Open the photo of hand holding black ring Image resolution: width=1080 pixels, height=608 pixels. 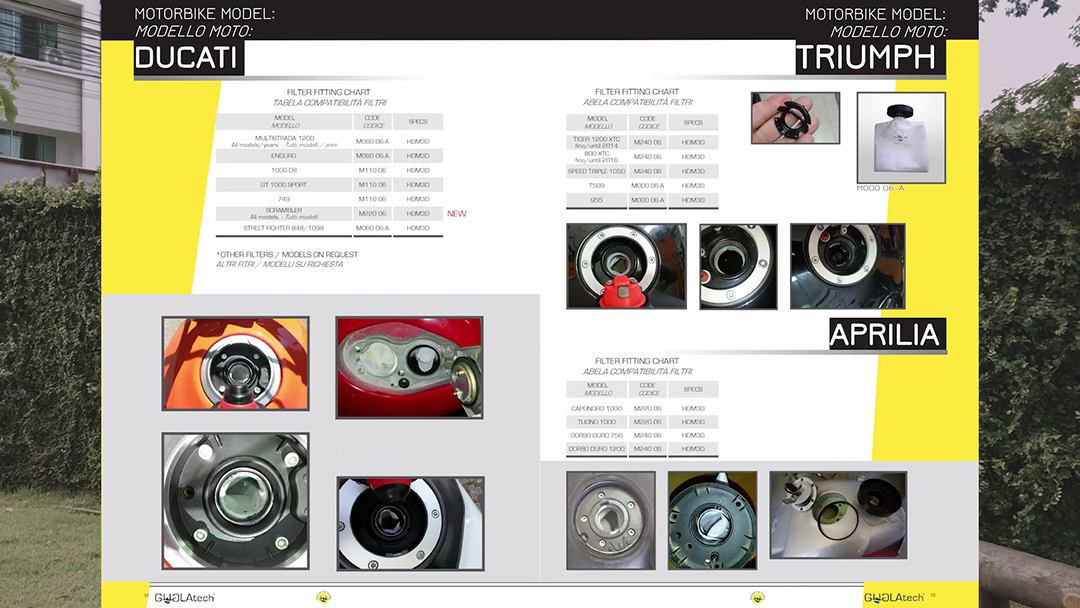(796, 118)
